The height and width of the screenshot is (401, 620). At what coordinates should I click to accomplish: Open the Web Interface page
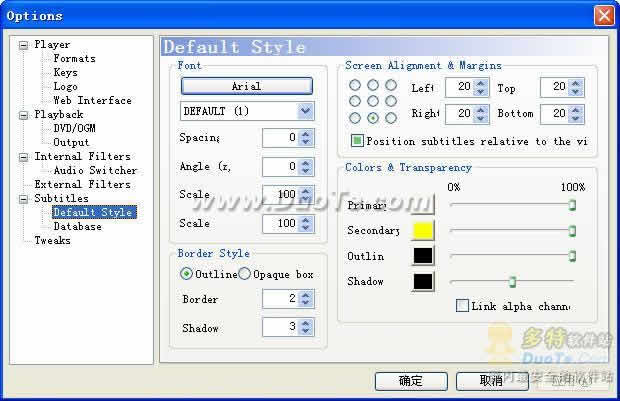coord(92,100)
